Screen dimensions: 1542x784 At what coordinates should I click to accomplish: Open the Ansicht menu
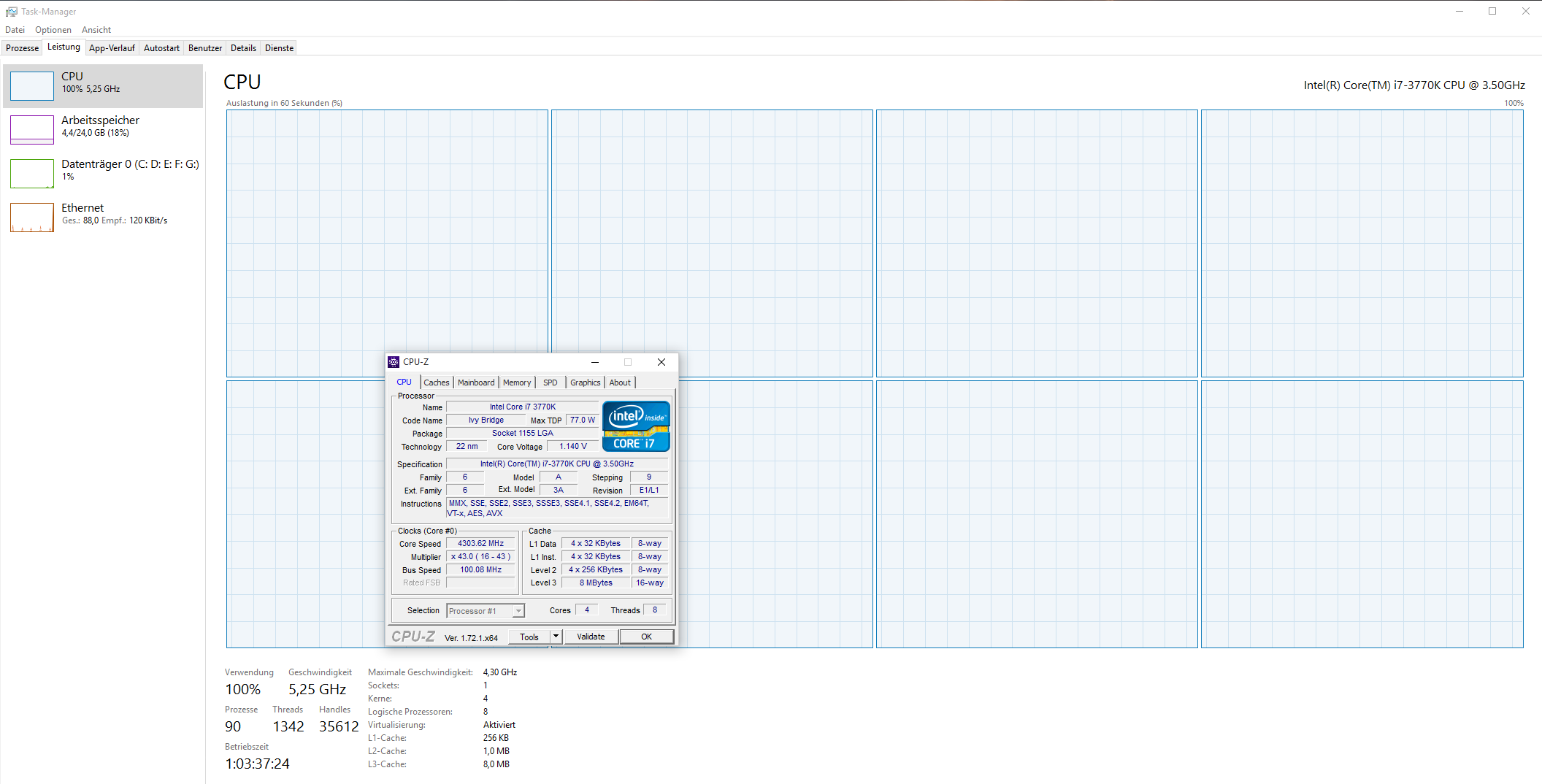[96, 30]
